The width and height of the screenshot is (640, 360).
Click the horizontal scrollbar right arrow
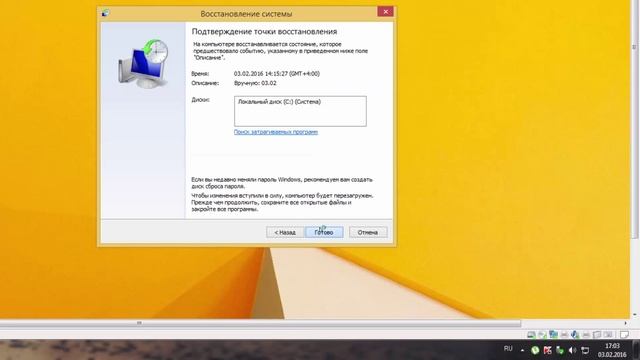coord(625,323)
